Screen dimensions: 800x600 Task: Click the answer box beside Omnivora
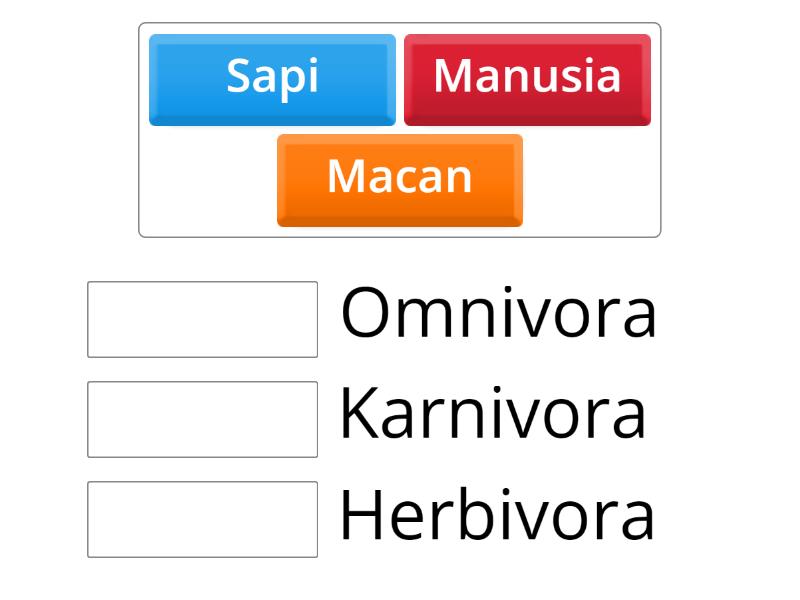click(x=202, y=318)
